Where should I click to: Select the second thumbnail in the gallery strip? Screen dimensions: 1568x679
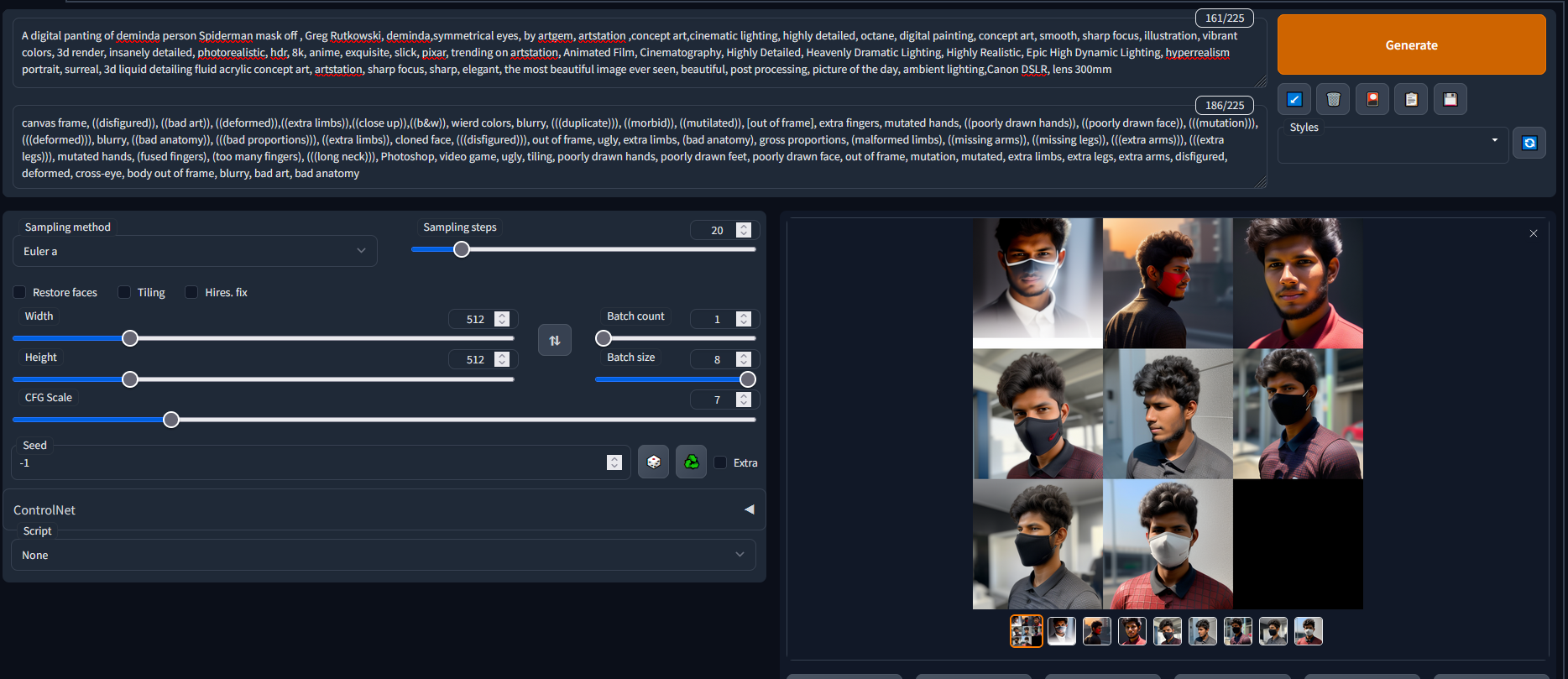[1062, 631]
